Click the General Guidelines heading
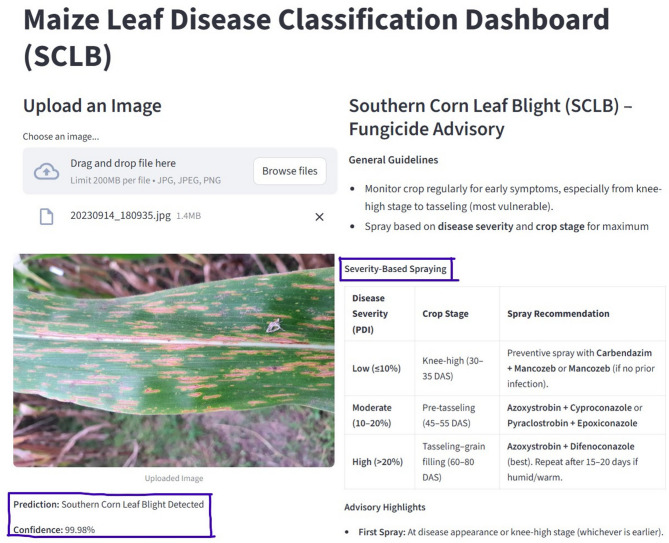This screenshot has height=543, width=669. click(x=393, y=160)
